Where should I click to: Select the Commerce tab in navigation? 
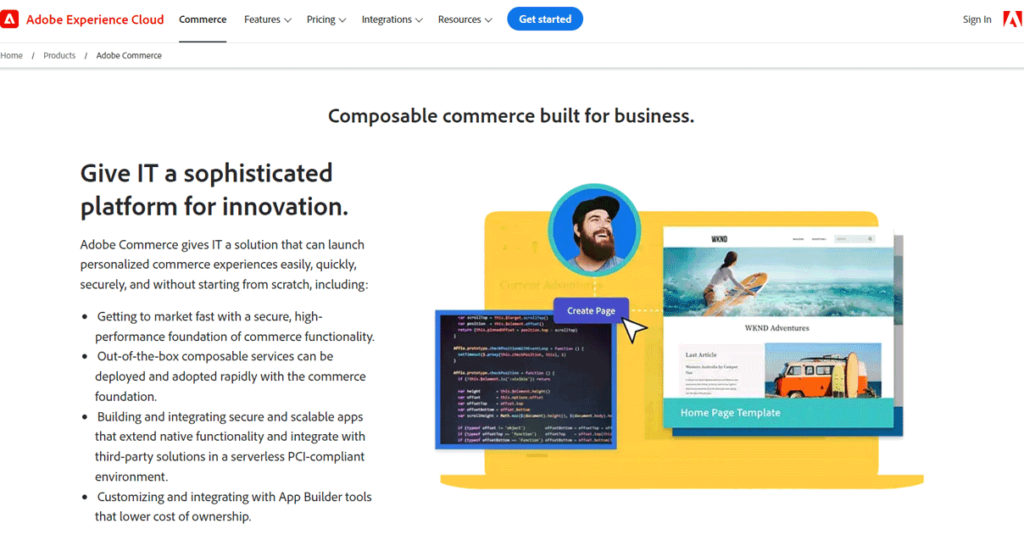click(202, 20)
